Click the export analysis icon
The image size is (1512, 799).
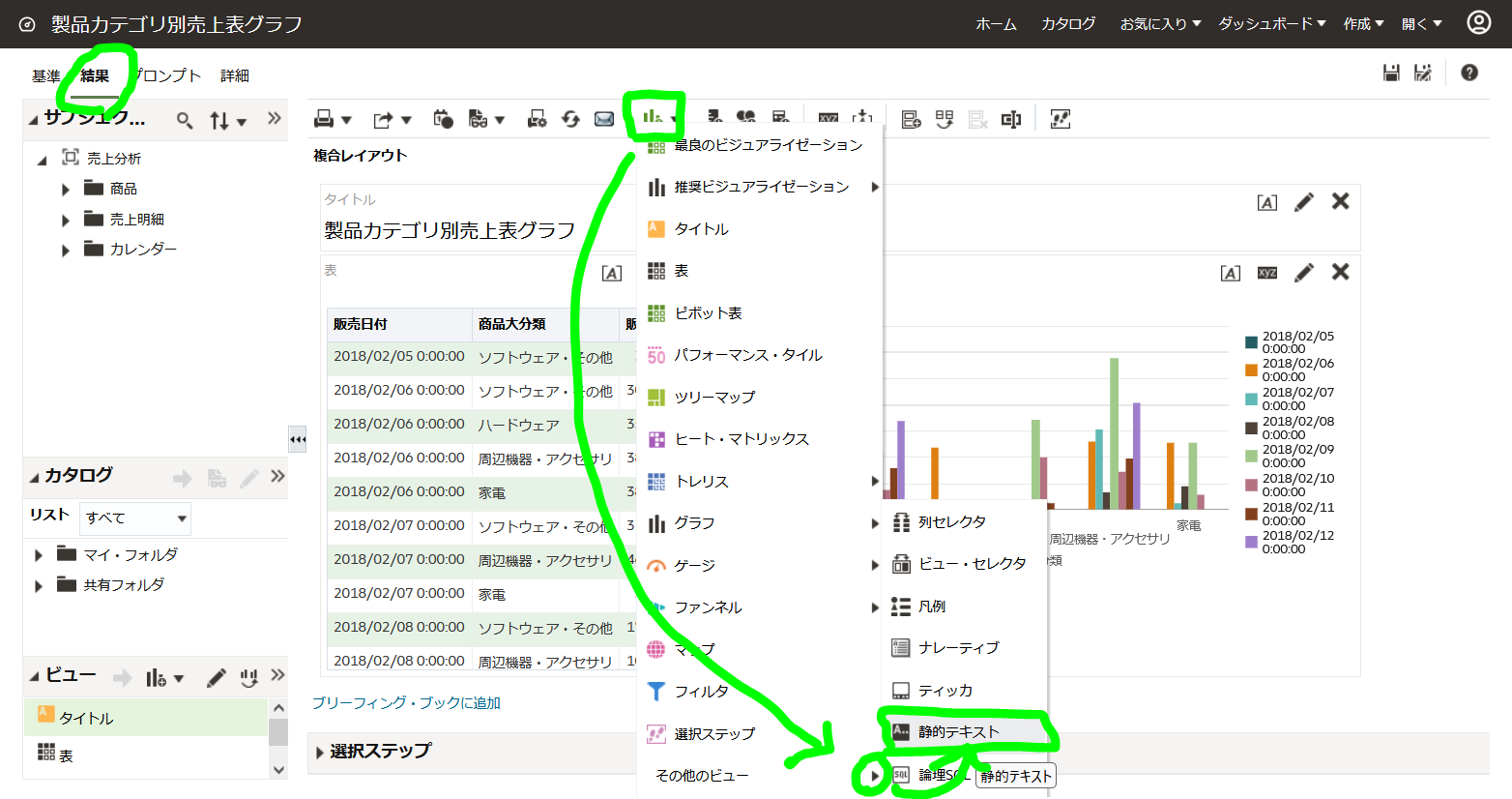coord(384,119)
